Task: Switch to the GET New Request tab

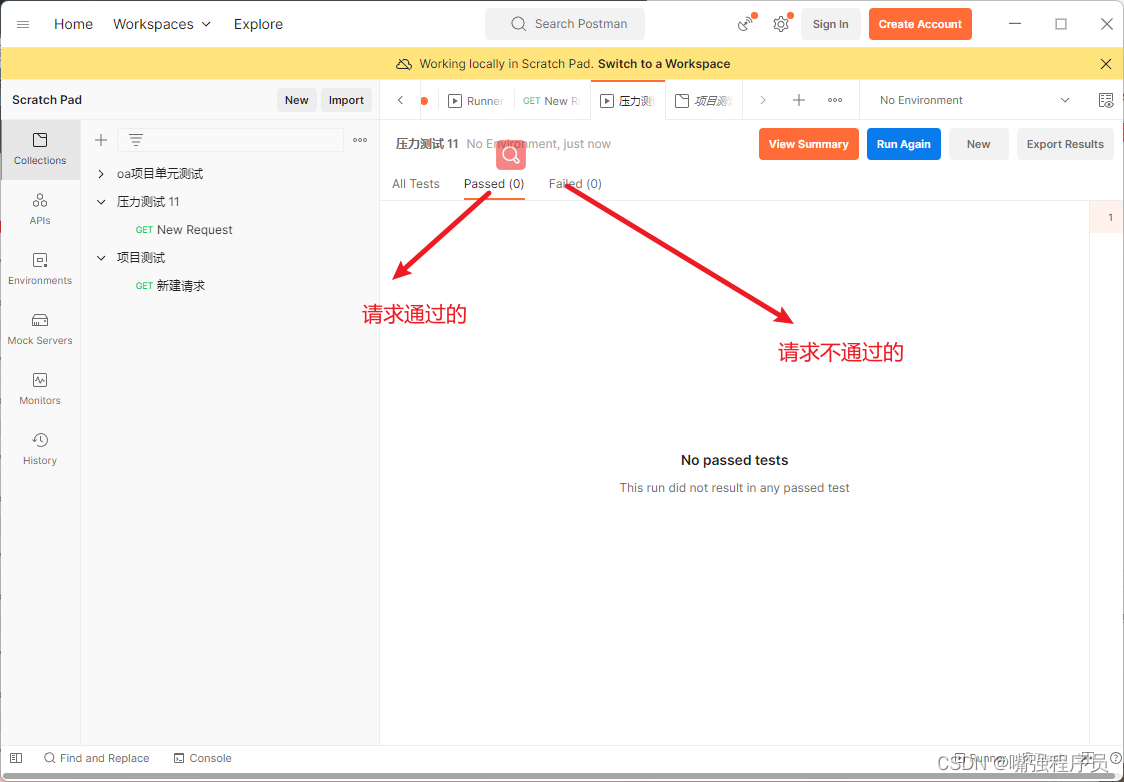Action: coord(552,101)
